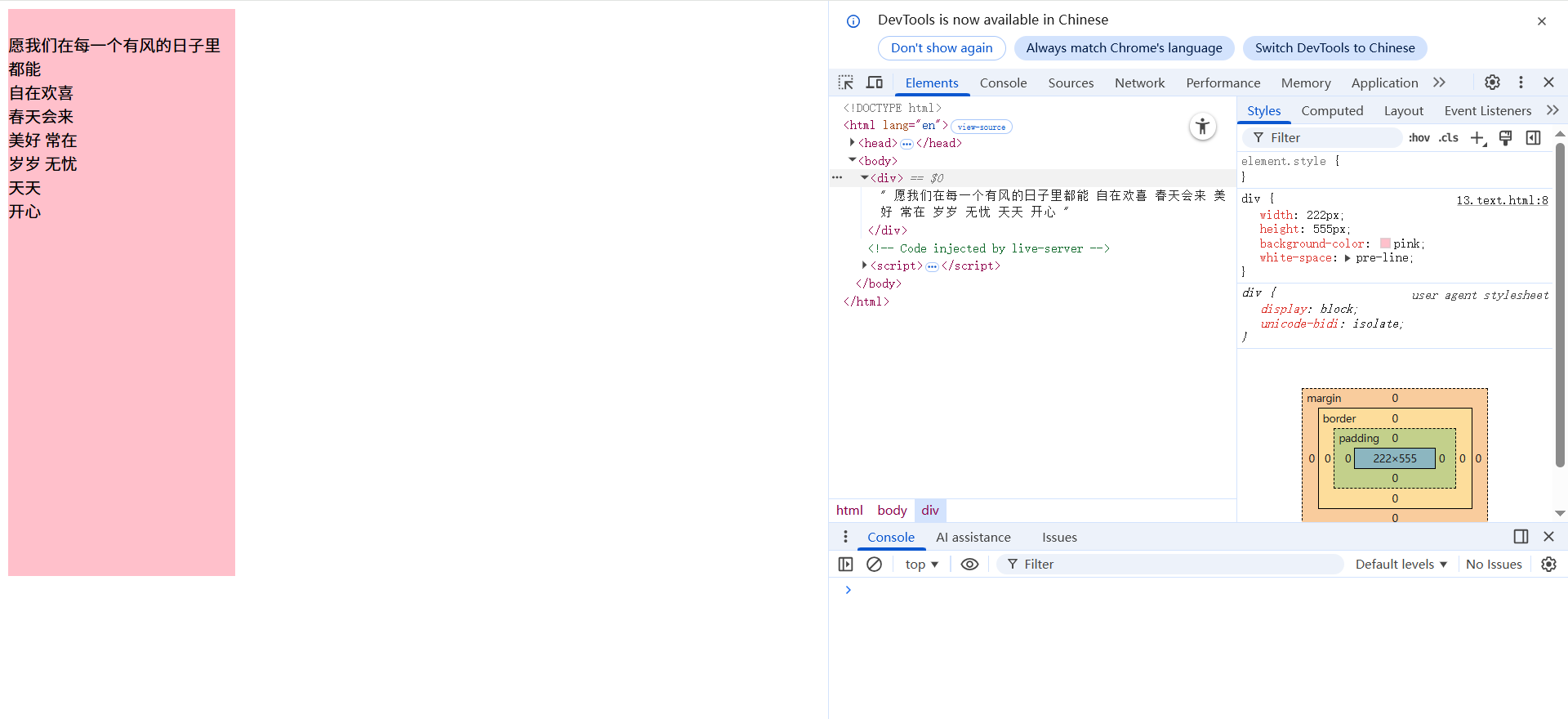Open the DevTools three-dot customize menu
This screenshot has height=719, width=1568.
1521,83
